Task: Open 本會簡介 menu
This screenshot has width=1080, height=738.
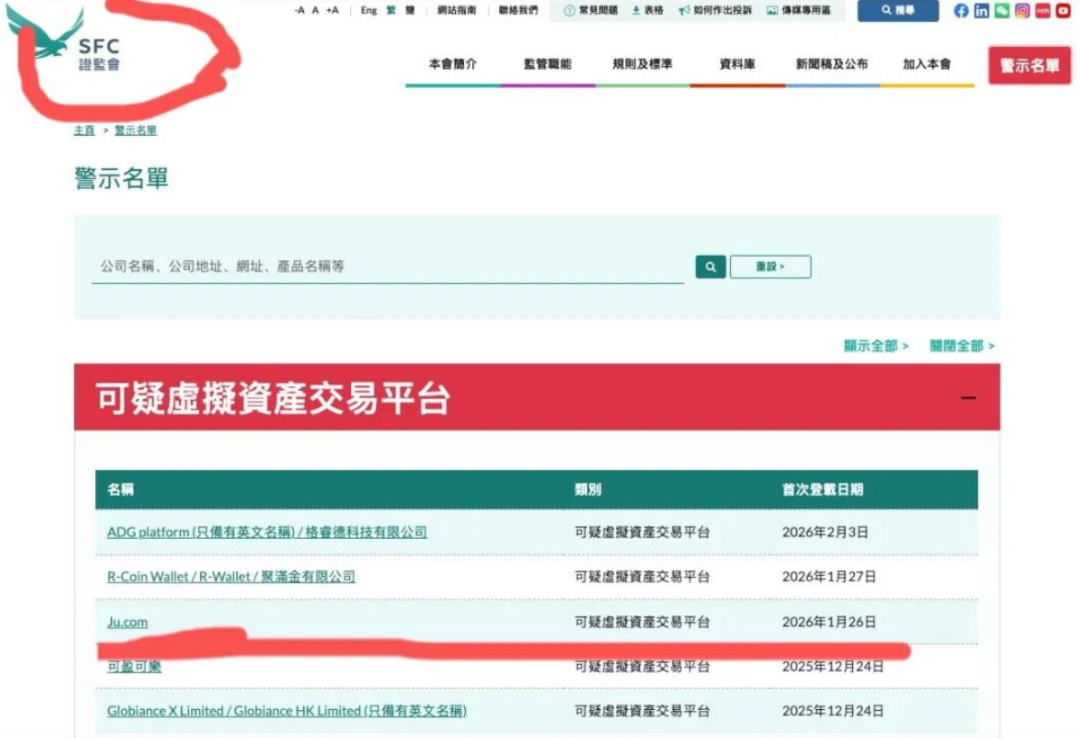Action: [453, 64]
